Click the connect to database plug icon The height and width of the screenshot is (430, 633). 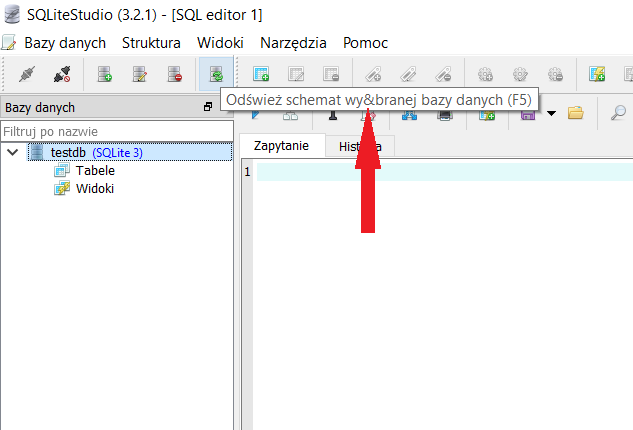point(27,74)
